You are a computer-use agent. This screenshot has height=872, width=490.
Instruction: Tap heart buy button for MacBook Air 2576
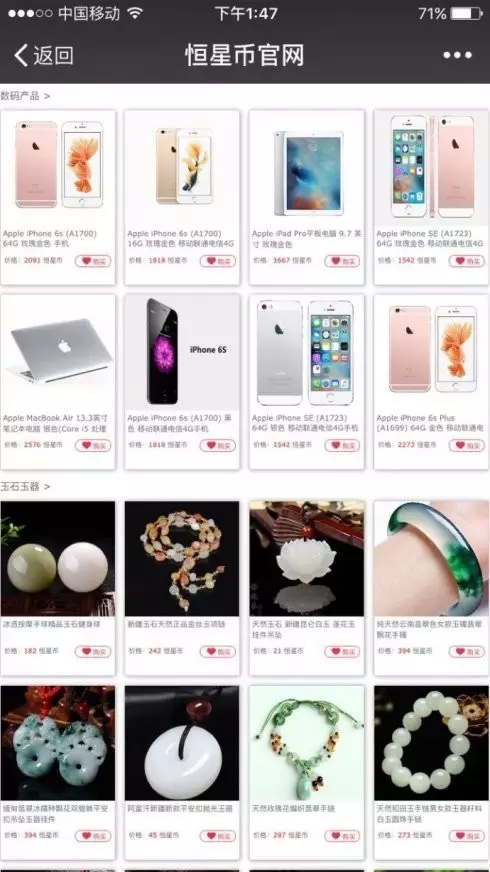pyautogui.click(x=93, y=445)
